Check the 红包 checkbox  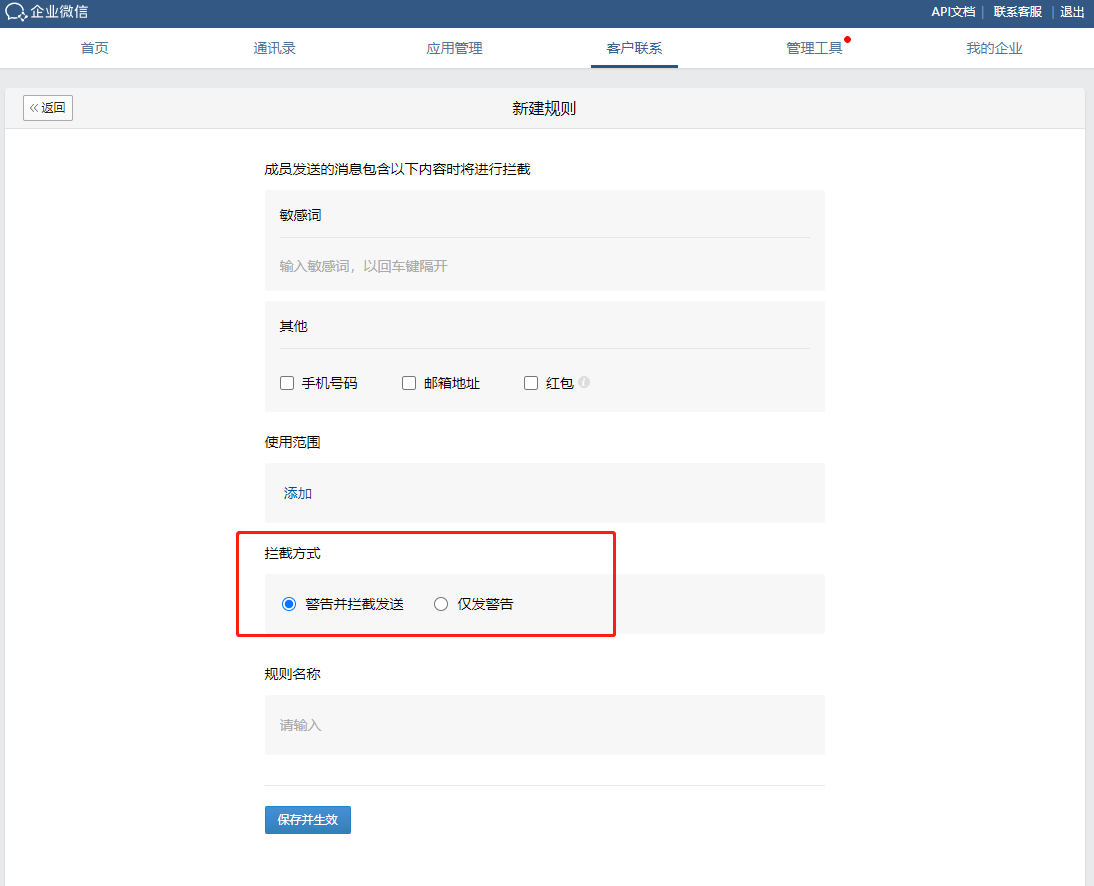tap(531, 383)
